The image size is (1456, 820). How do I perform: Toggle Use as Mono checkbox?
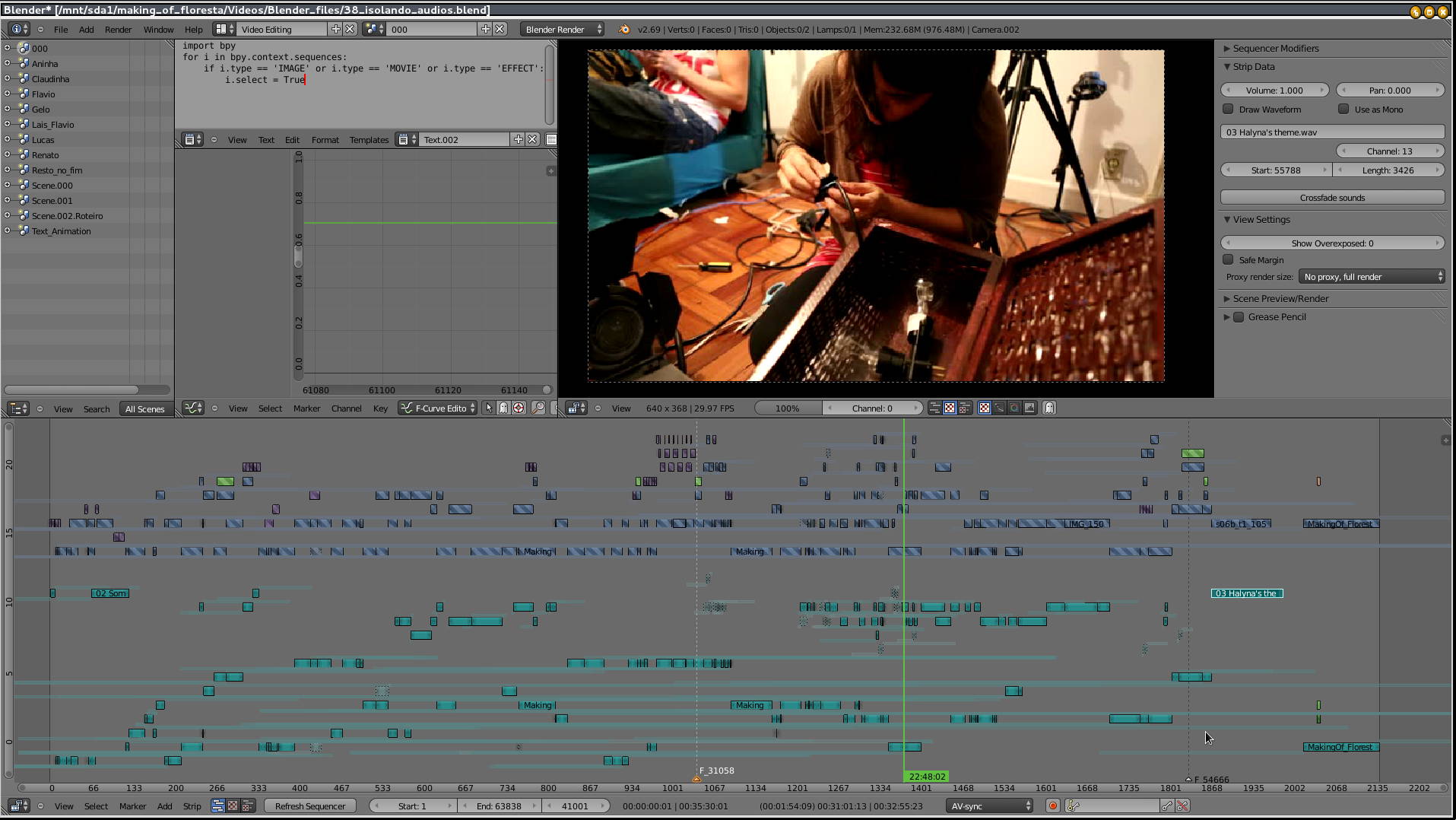click(1343, 110)
